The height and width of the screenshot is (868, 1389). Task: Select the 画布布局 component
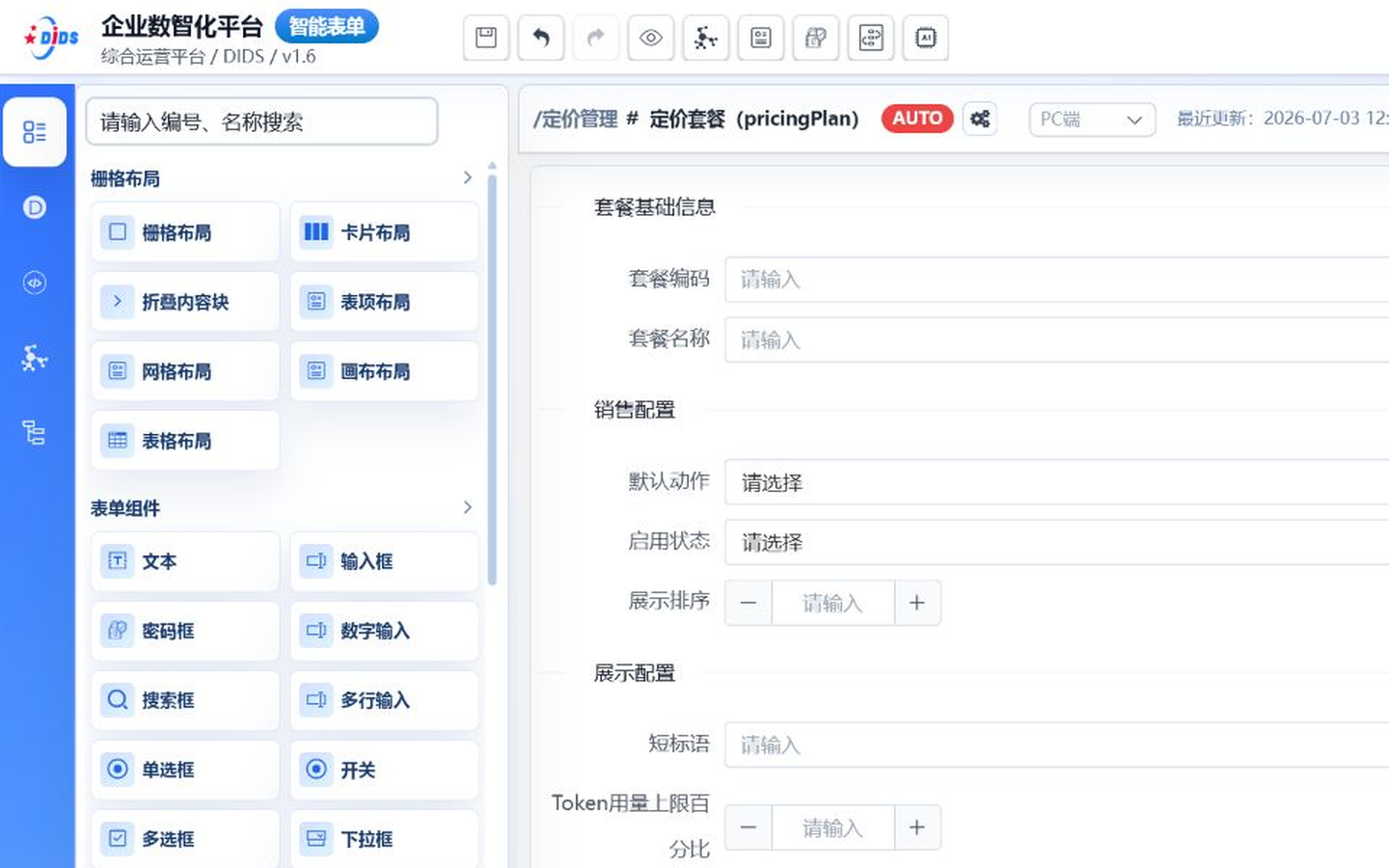[x=384, y=370]
